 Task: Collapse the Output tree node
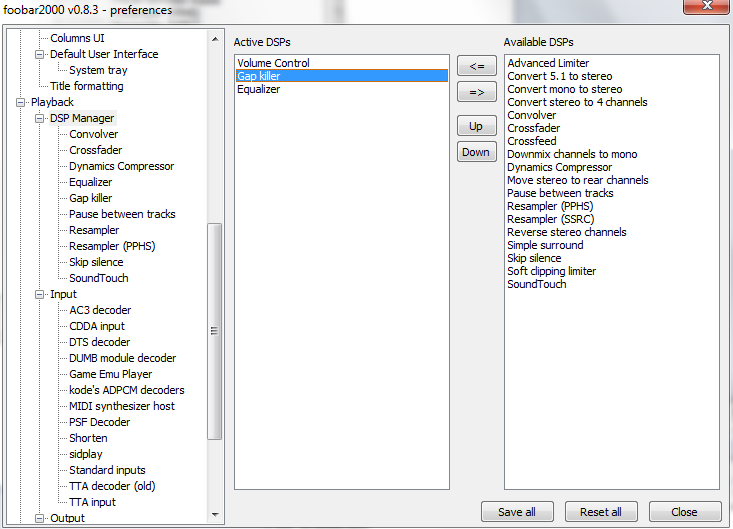tap(39, 518)
